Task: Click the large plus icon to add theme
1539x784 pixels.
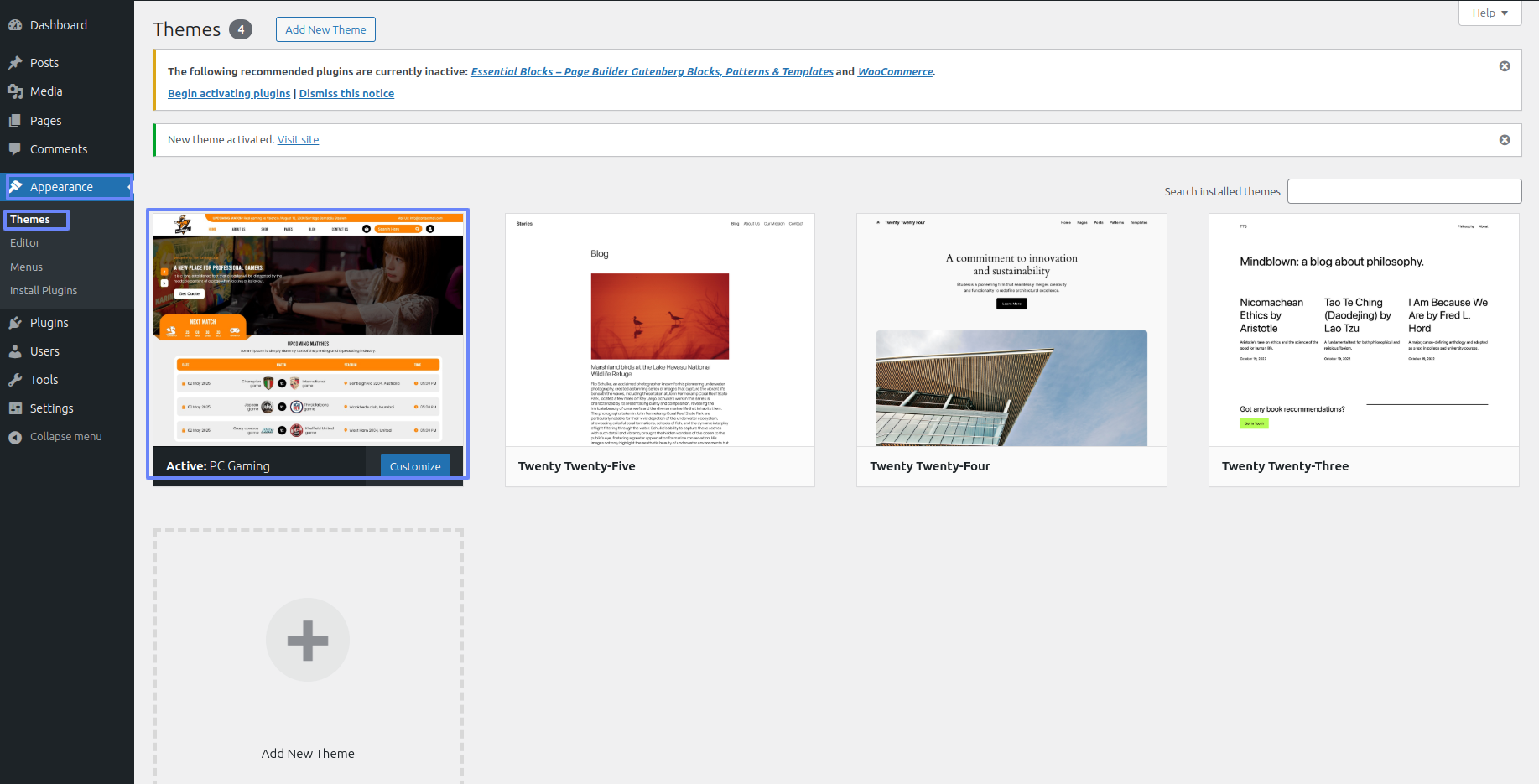Action: coord(308,640)
